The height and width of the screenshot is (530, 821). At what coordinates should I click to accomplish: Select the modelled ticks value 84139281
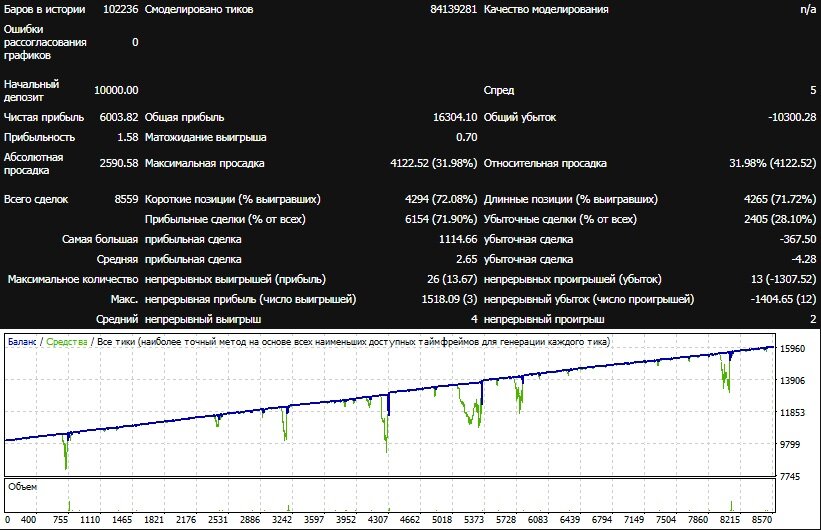pos(453,9)
